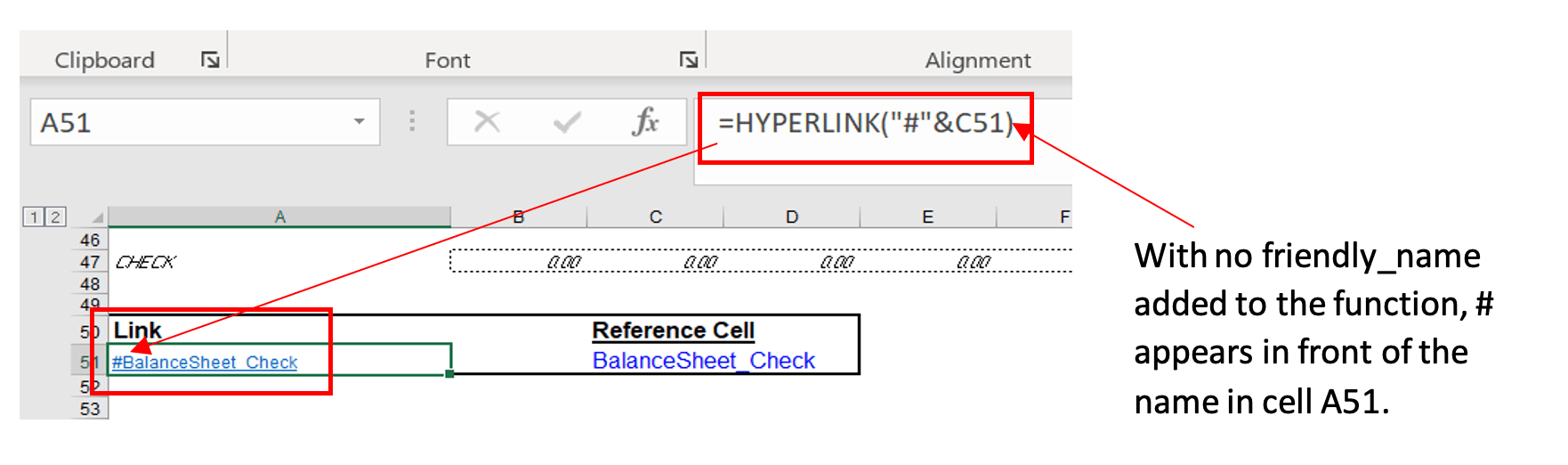This screenshot has height=465, width=1568.
Task: Open the Font settings dialog launcher
Action: pos(688,60)
